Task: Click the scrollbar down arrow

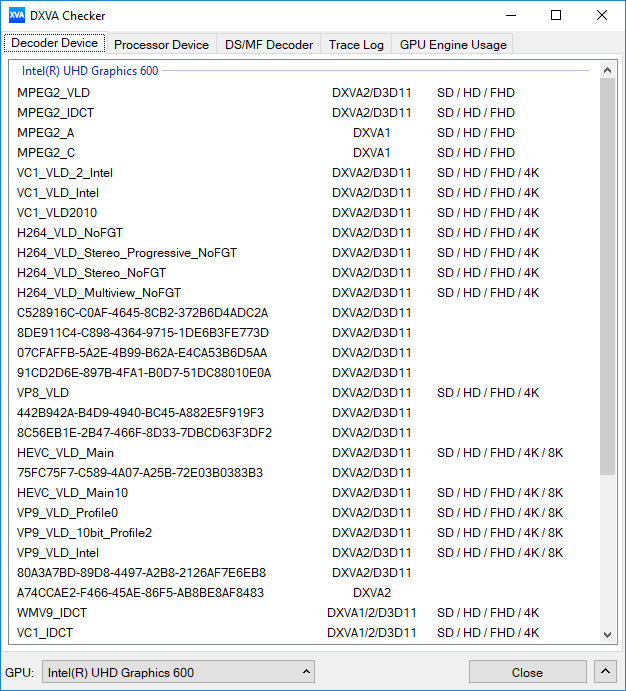Action: 607,635
